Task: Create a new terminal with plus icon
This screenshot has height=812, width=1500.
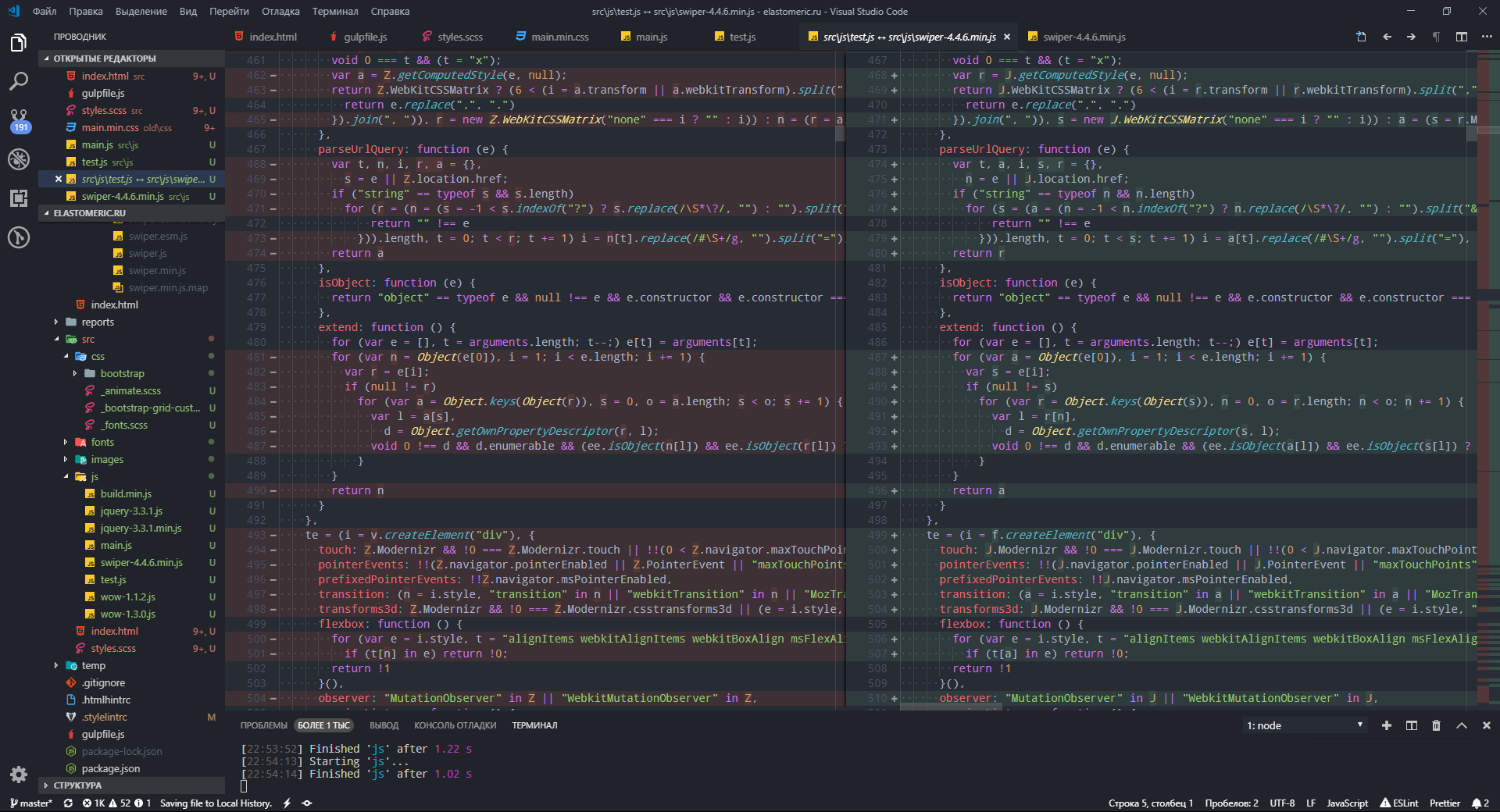Action: (x=1387, y=725)
